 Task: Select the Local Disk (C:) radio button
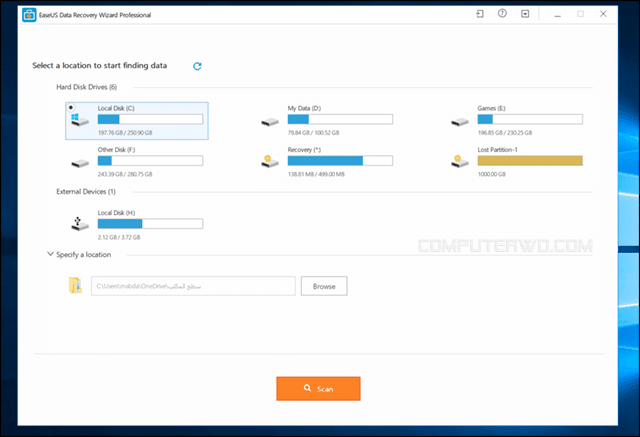[71, 107]
